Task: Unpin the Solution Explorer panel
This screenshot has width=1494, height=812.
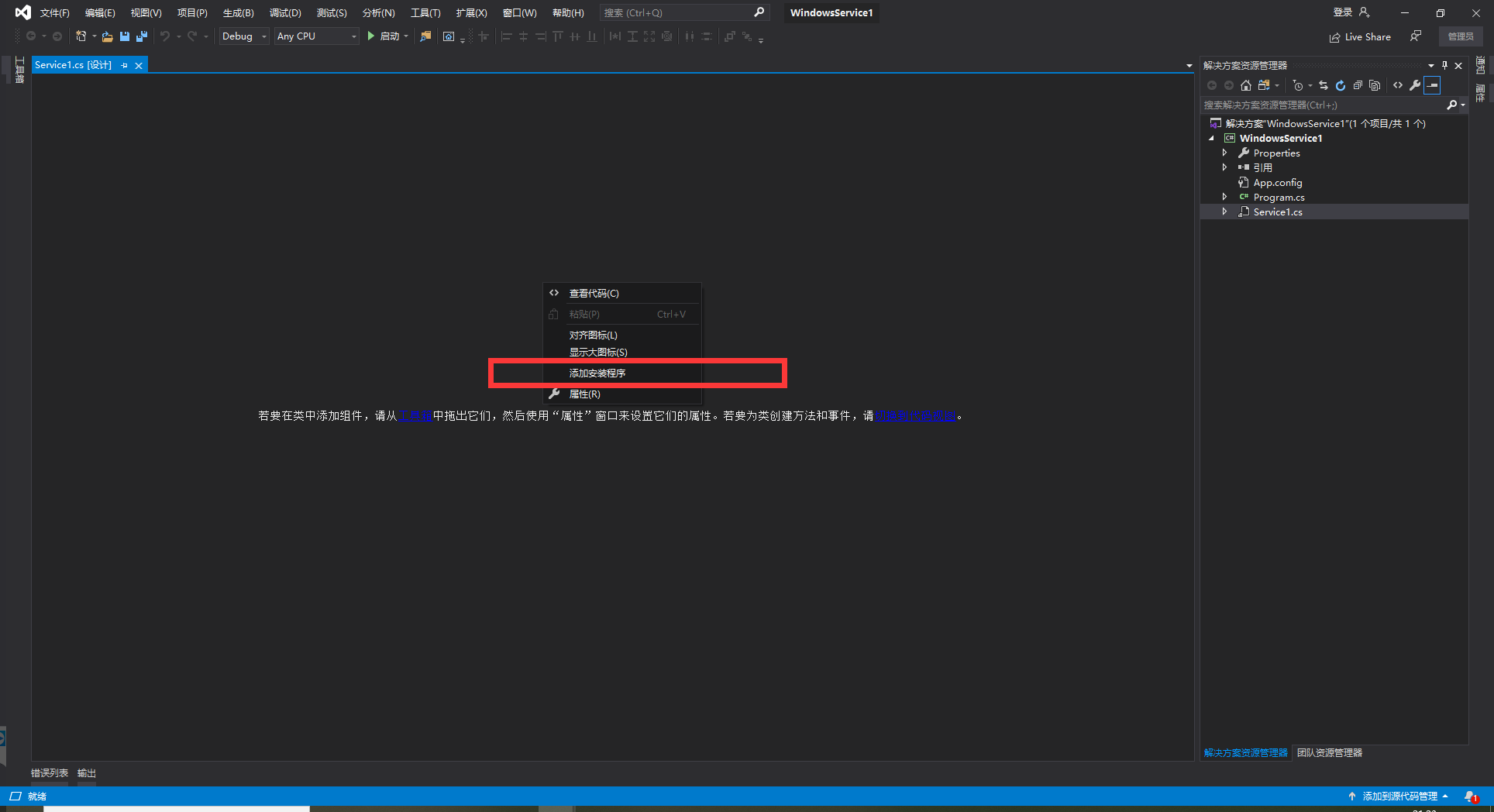Action: tap(1444, 64)
